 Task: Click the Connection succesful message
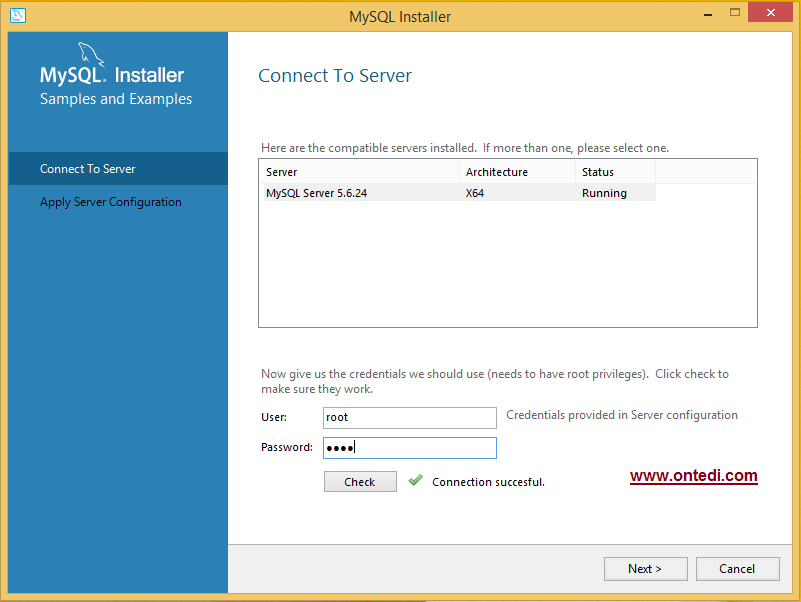pyautogui.click(x=488, y=482)
